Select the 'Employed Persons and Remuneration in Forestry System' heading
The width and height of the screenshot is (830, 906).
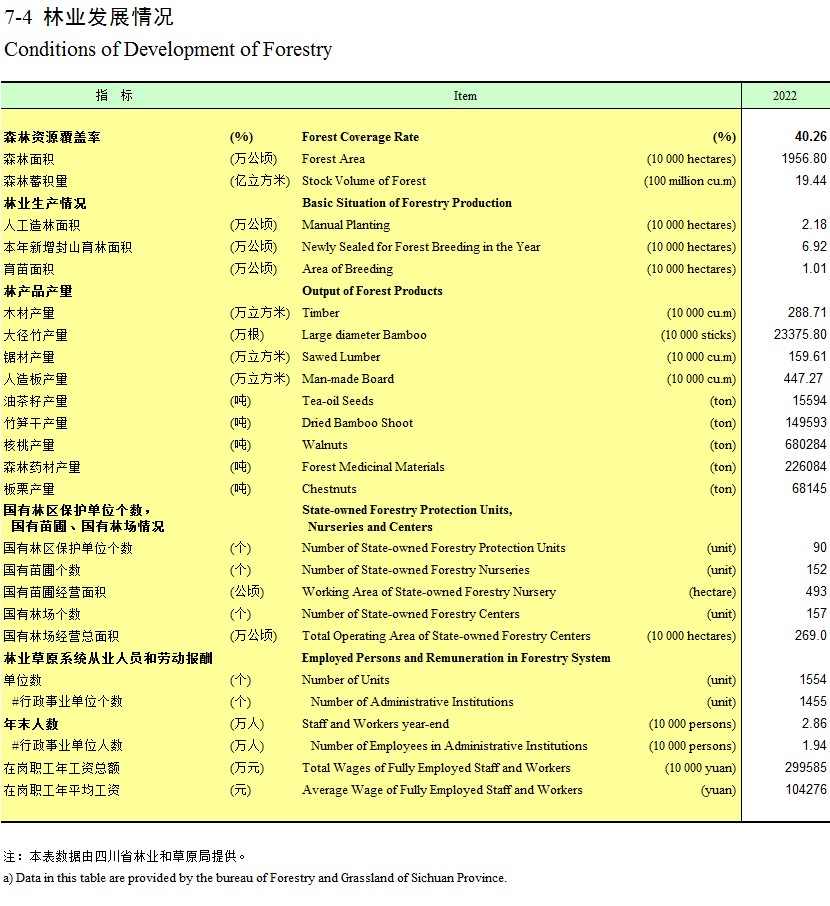coord(456,658)
